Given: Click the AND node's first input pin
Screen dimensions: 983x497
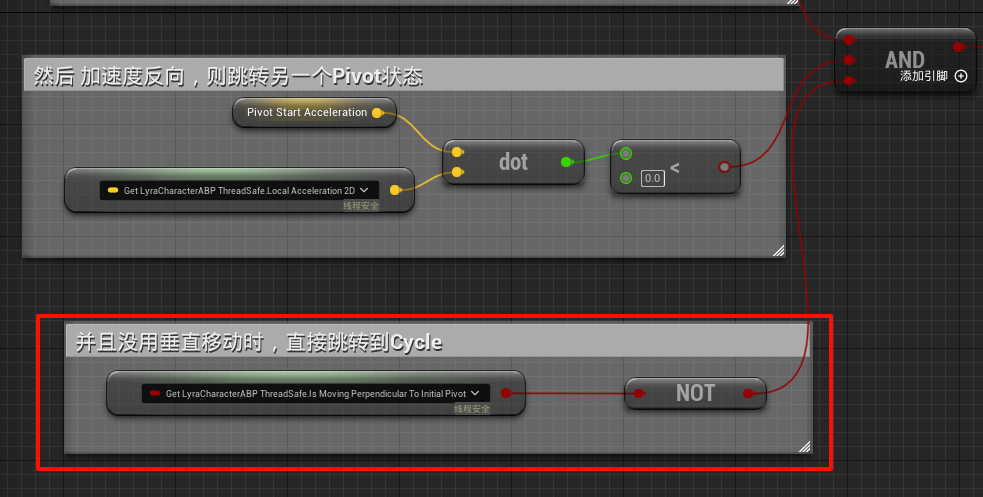Looking at the screenshot, I should [849, 40].
